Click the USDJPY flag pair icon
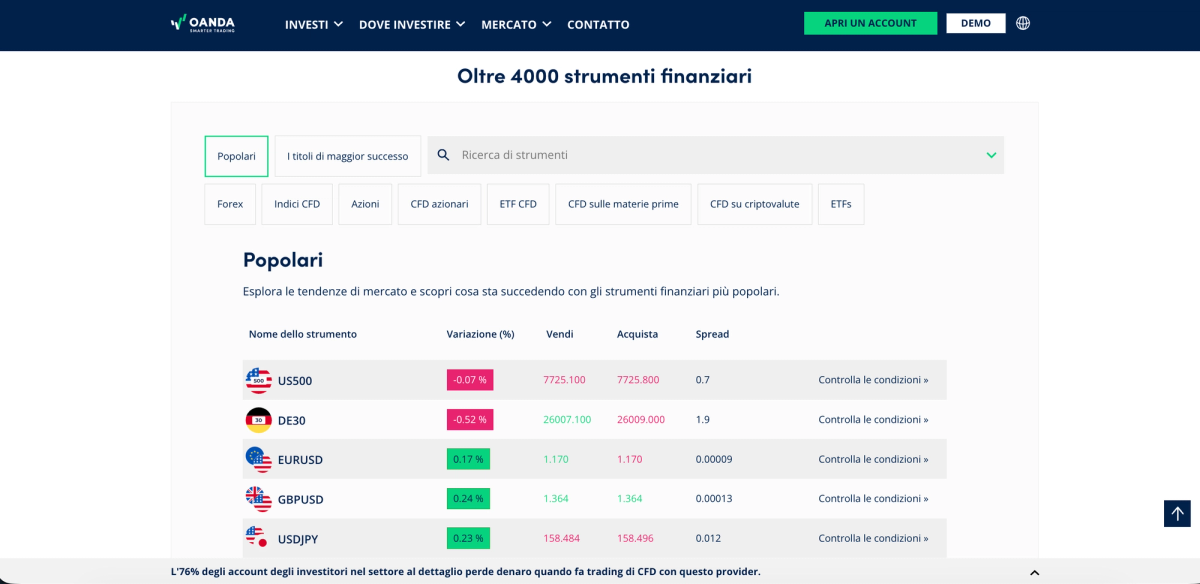 coord(258,538)
